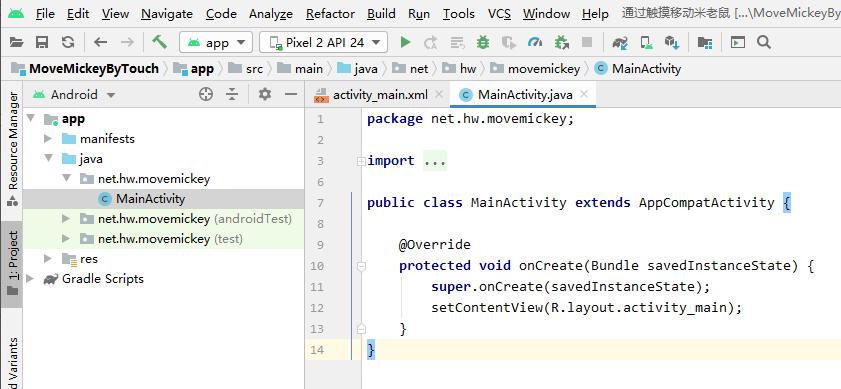The height and width of the screenshot is (389, 841).
Task: Open the app run configuration dropdown
Action: point(216,42)
